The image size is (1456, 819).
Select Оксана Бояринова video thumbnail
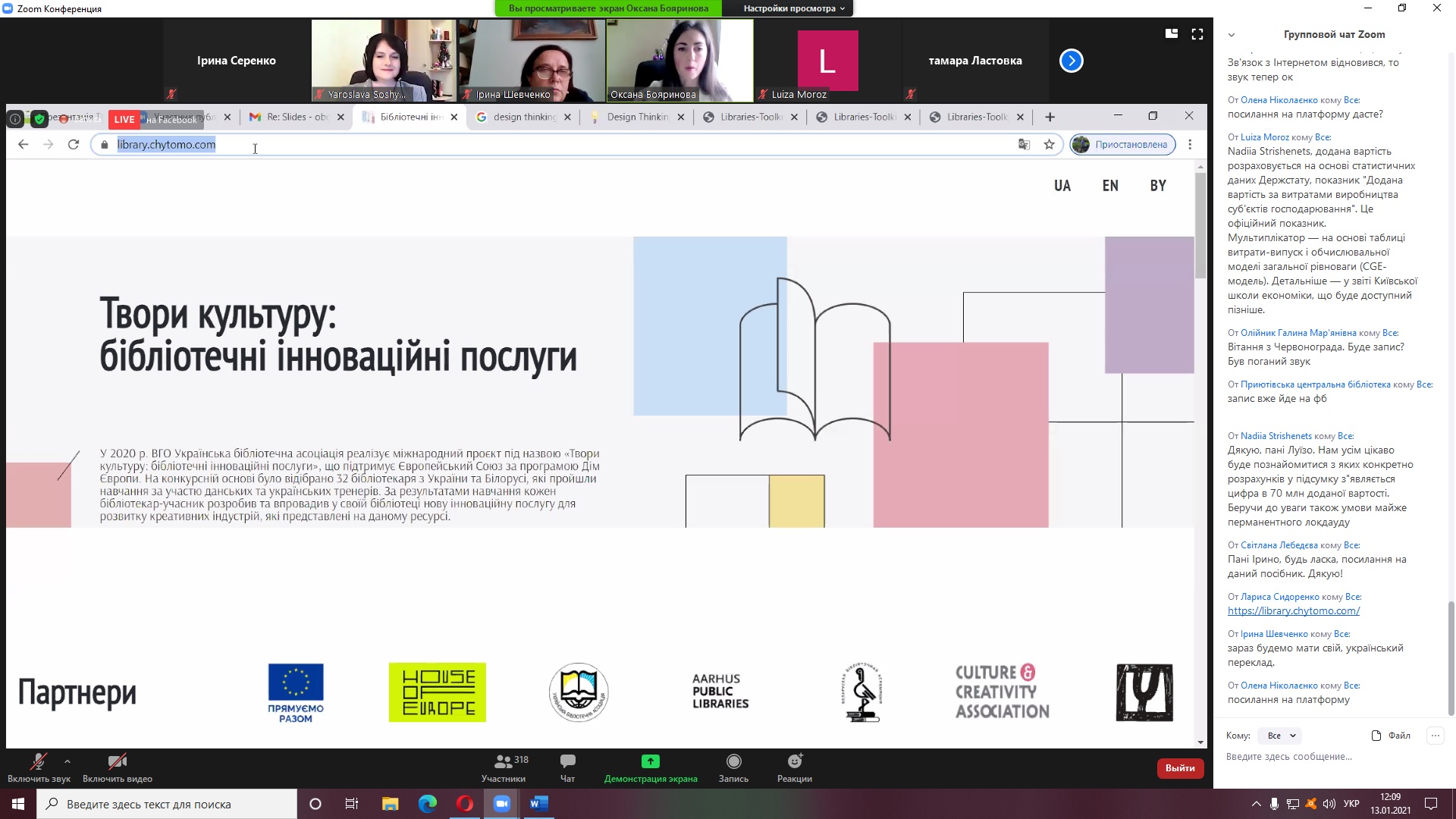[x=680, y=61]
